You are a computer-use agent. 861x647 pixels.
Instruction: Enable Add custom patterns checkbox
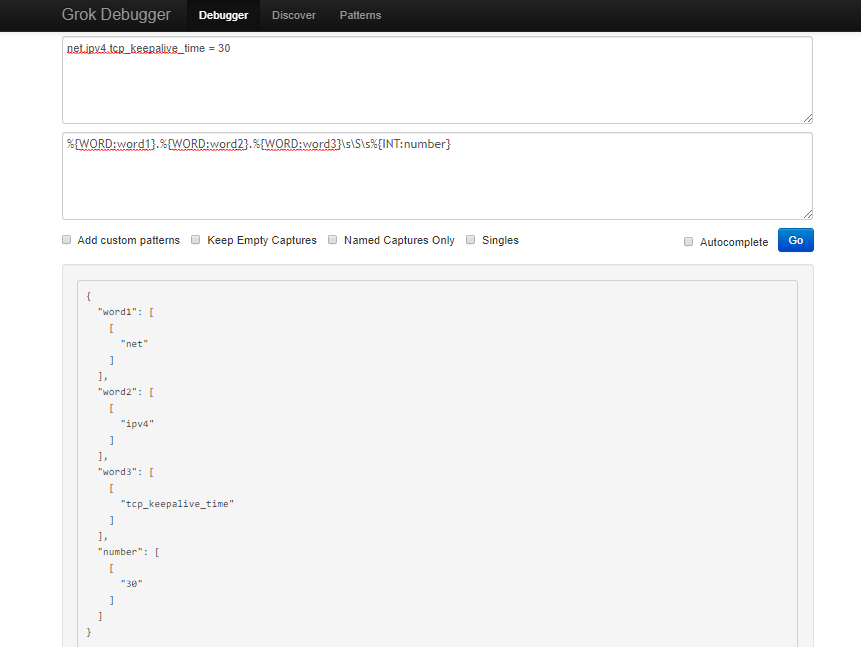tap(66, 239)
